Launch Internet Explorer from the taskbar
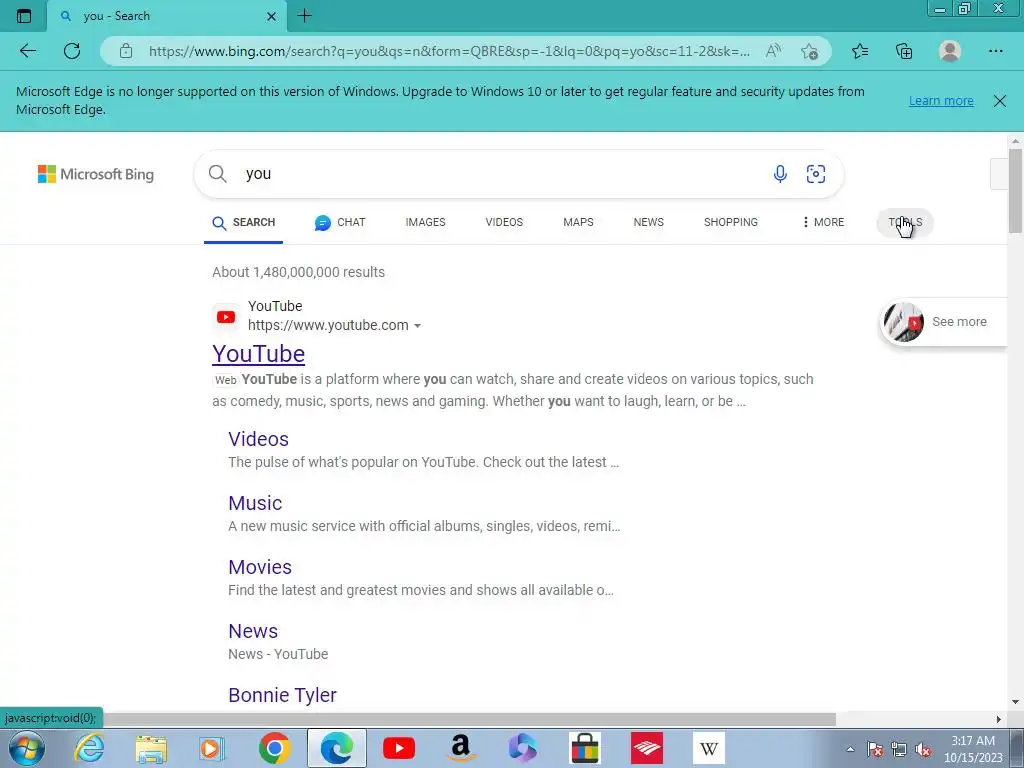 [x=89, y=748]
